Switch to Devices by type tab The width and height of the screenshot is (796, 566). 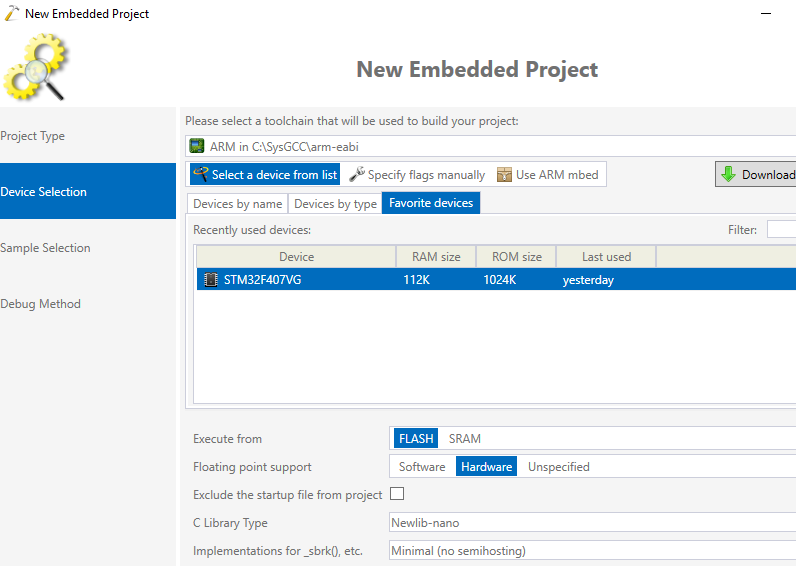[335, 203]
